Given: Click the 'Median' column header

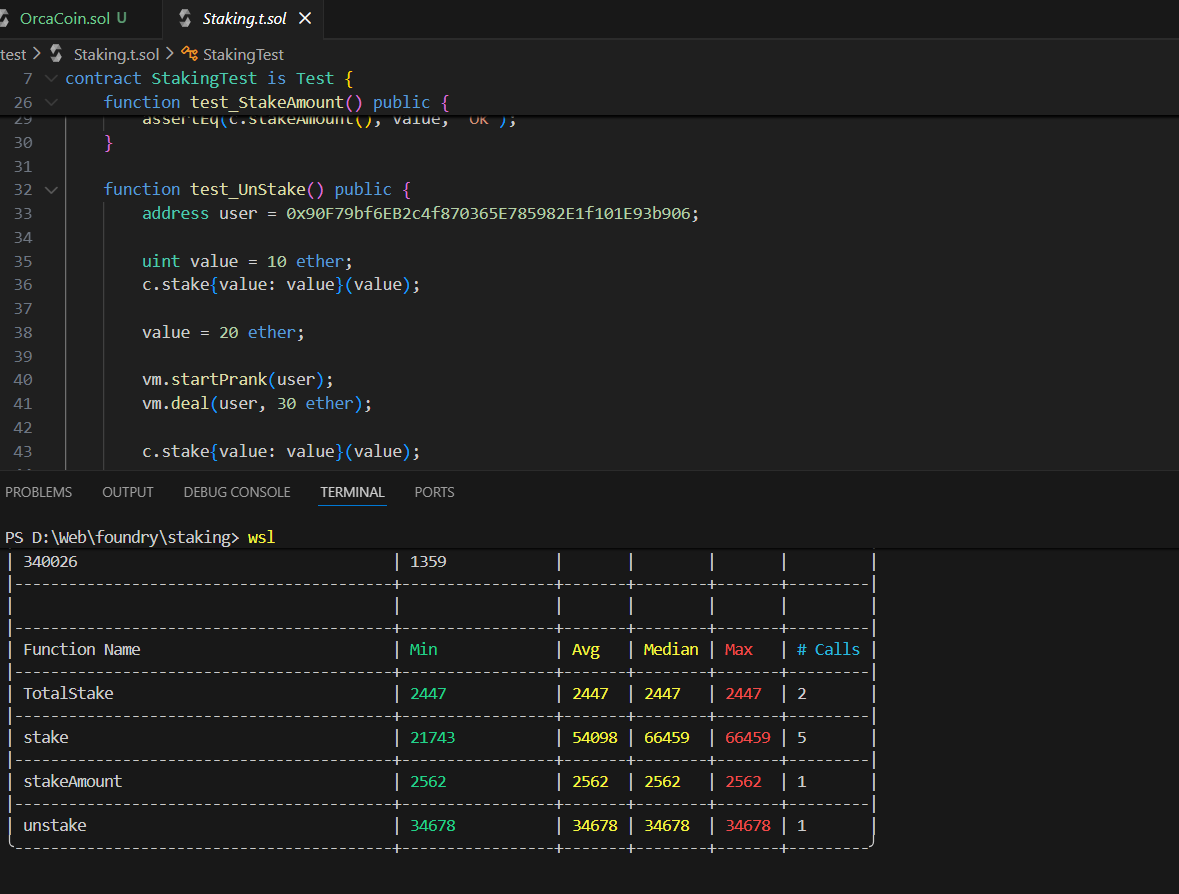Looking at the screenshot, I should (x=671, y=650).
